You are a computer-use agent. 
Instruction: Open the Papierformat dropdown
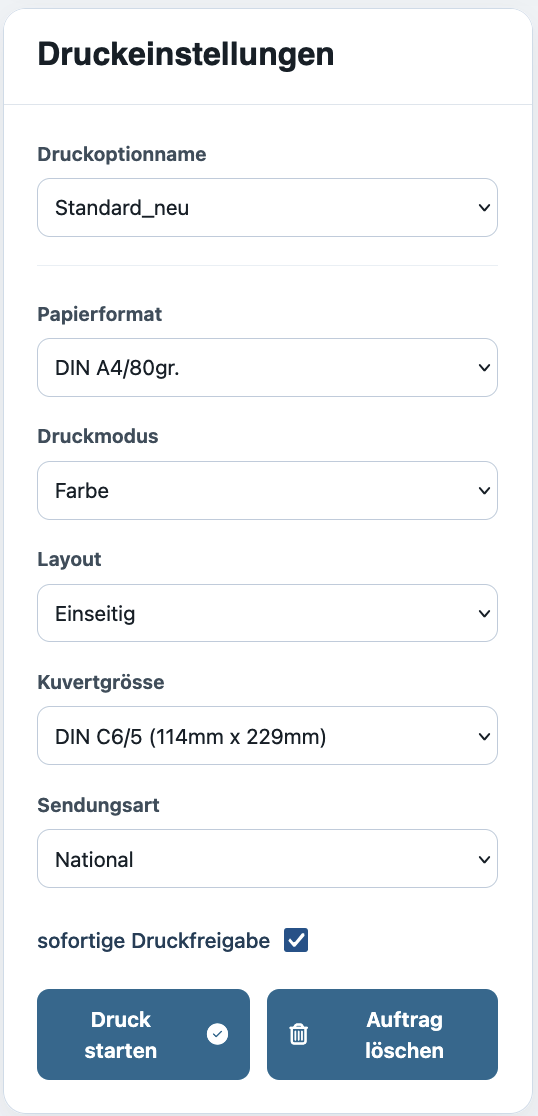click(268, 367)
